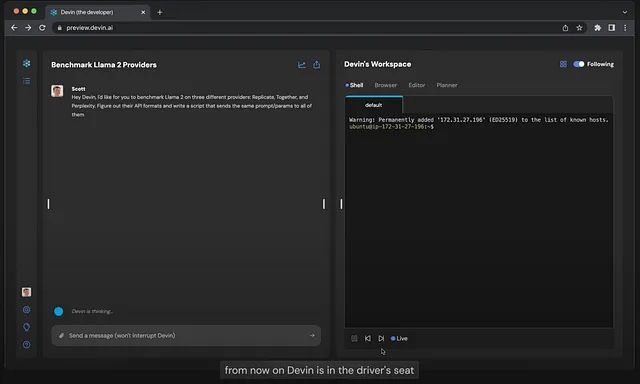The height and width of the screenshot is (384, 640).
Task: Click the Devin logo in the sidebar
Action: [x=27, y=63]
